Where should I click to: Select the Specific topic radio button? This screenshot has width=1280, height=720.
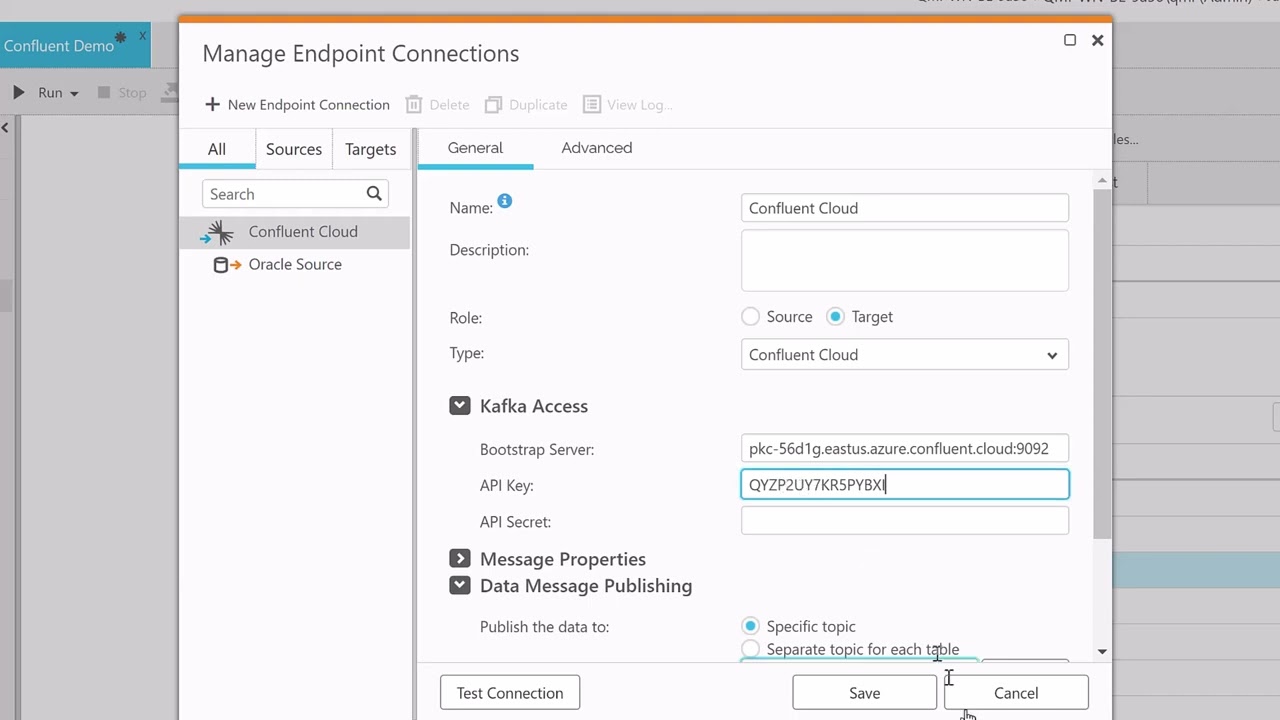(x=750, y=626)
